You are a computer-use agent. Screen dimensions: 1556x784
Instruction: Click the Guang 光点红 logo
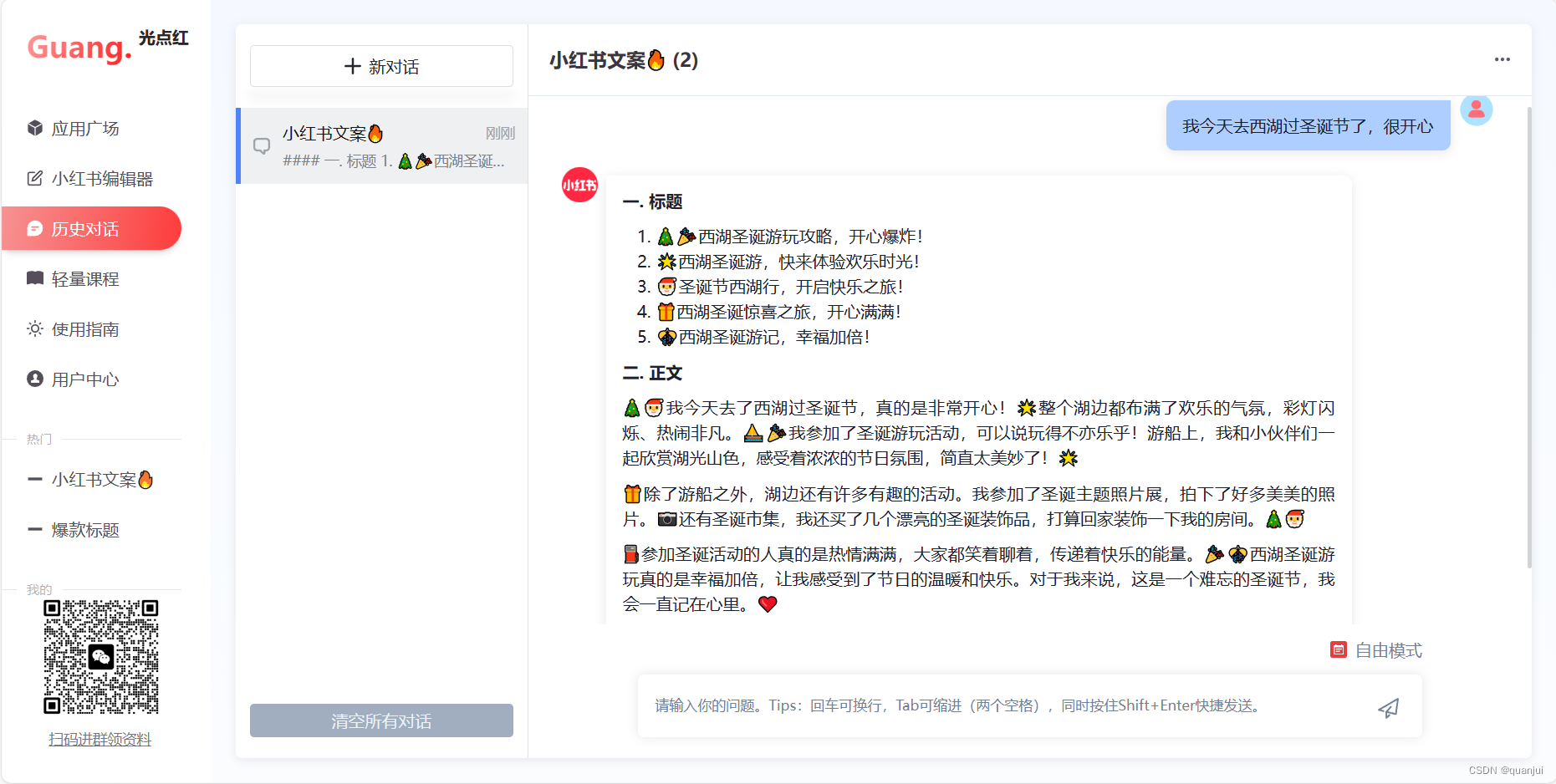pyautogui.click(x=108, y=47)
